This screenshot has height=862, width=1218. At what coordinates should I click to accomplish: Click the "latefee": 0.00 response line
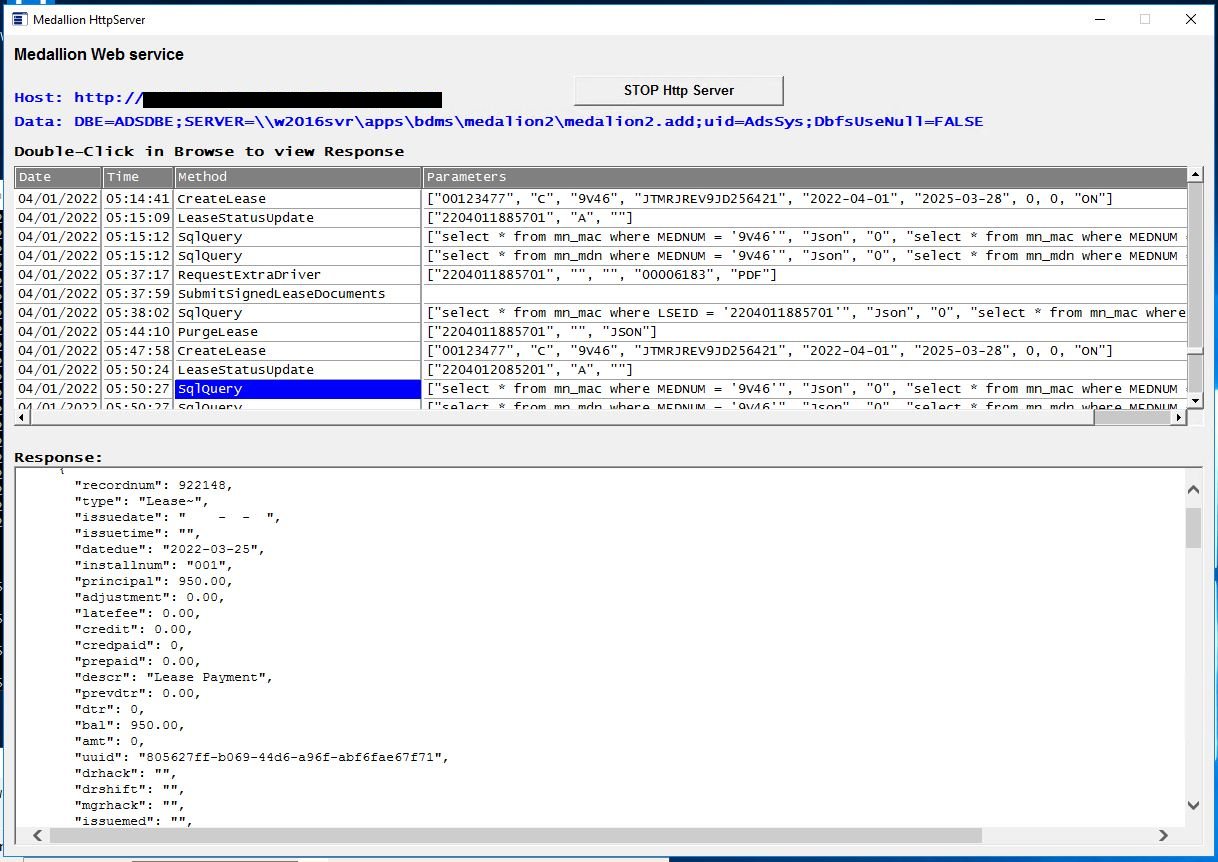tap(138, 613)
